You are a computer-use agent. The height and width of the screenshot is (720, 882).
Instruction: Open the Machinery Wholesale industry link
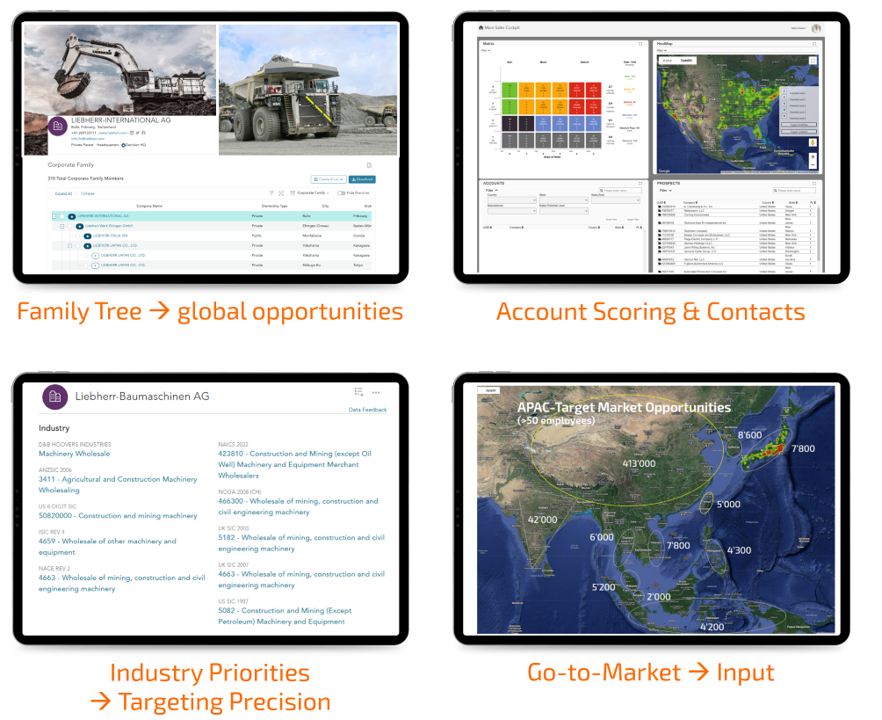tap(74, 453)
